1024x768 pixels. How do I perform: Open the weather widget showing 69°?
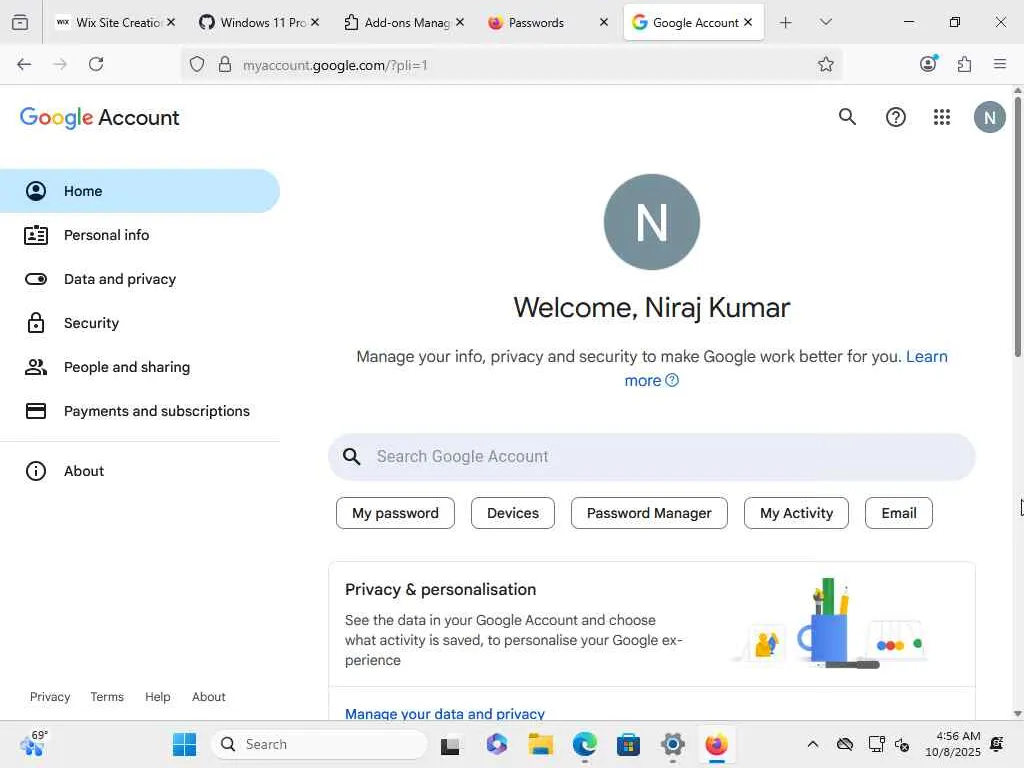[33, 744]
